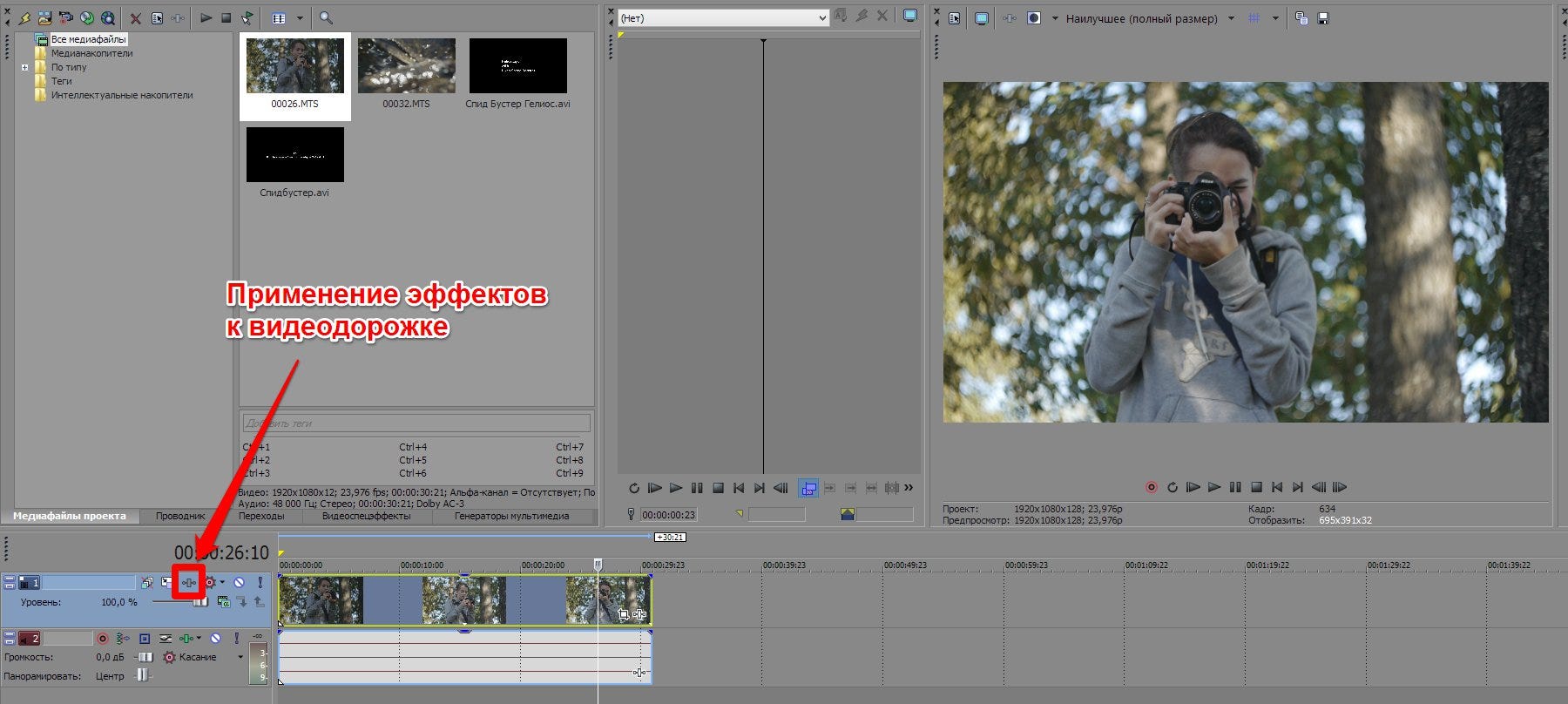Show more trimmer buttons chevron
The width and height of the screenshot is (1568, 704).
[x=909, y=487]
